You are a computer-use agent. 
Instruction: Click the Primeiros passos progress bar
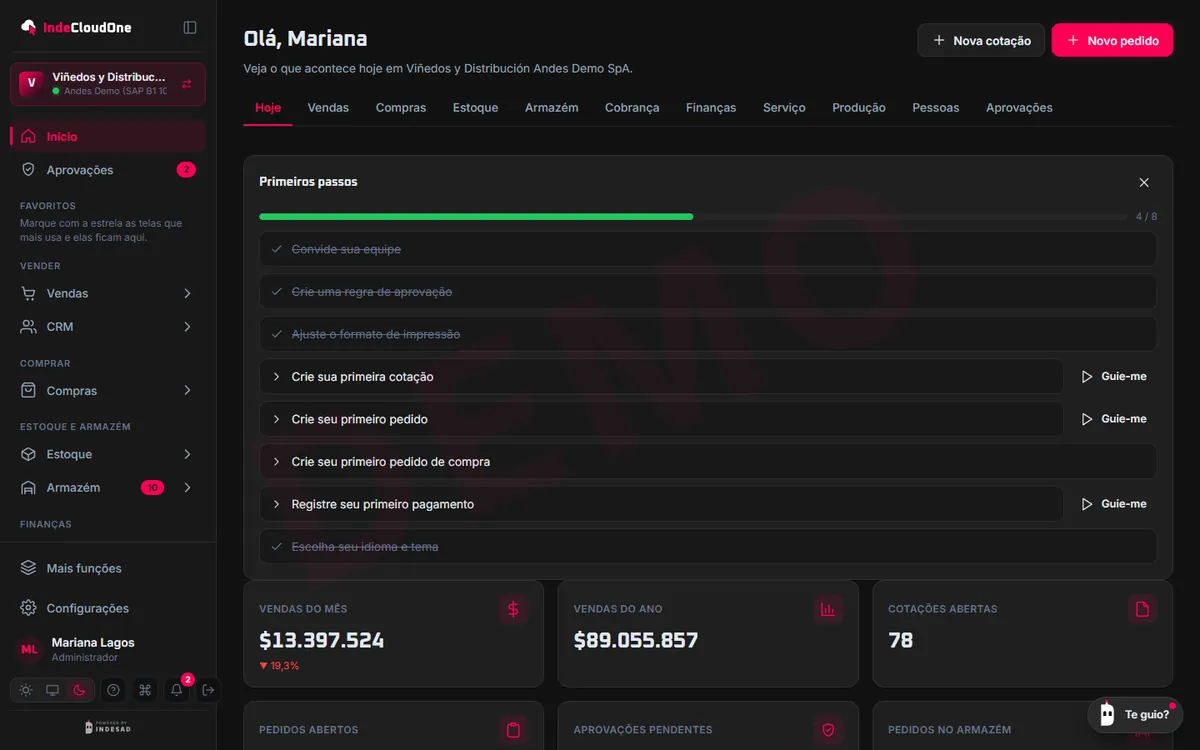694,216
